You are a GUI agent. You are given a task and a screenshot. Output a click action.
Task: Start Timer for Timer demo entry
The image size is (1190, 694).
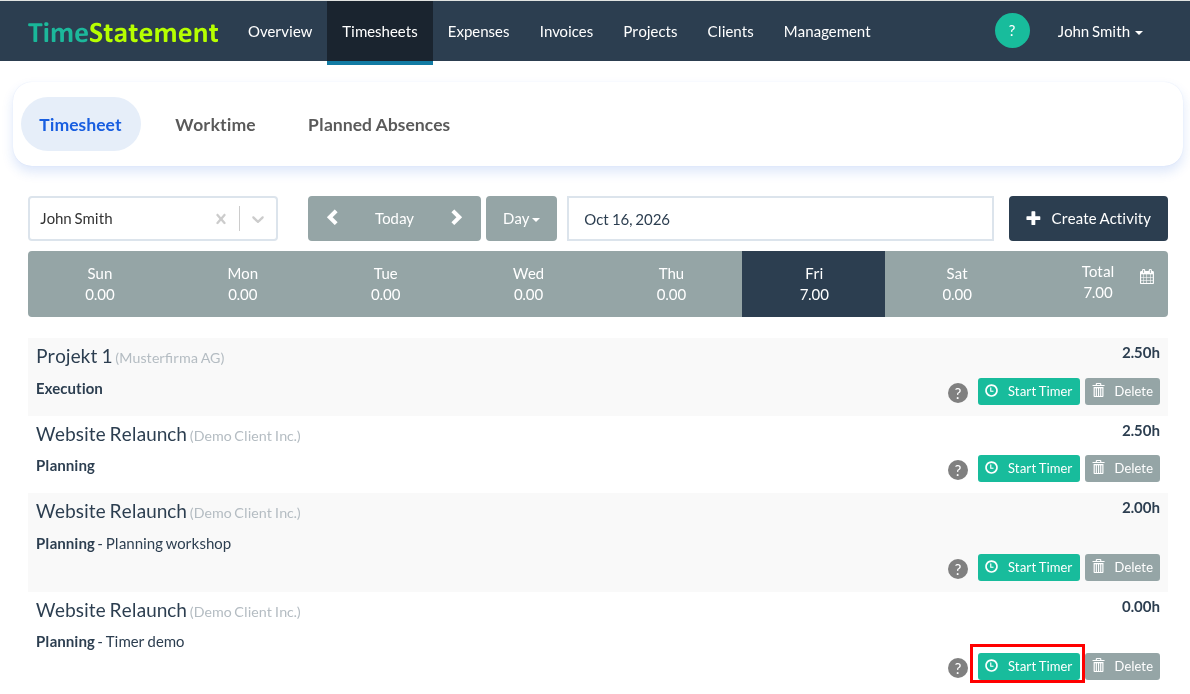pos(1028,666)
